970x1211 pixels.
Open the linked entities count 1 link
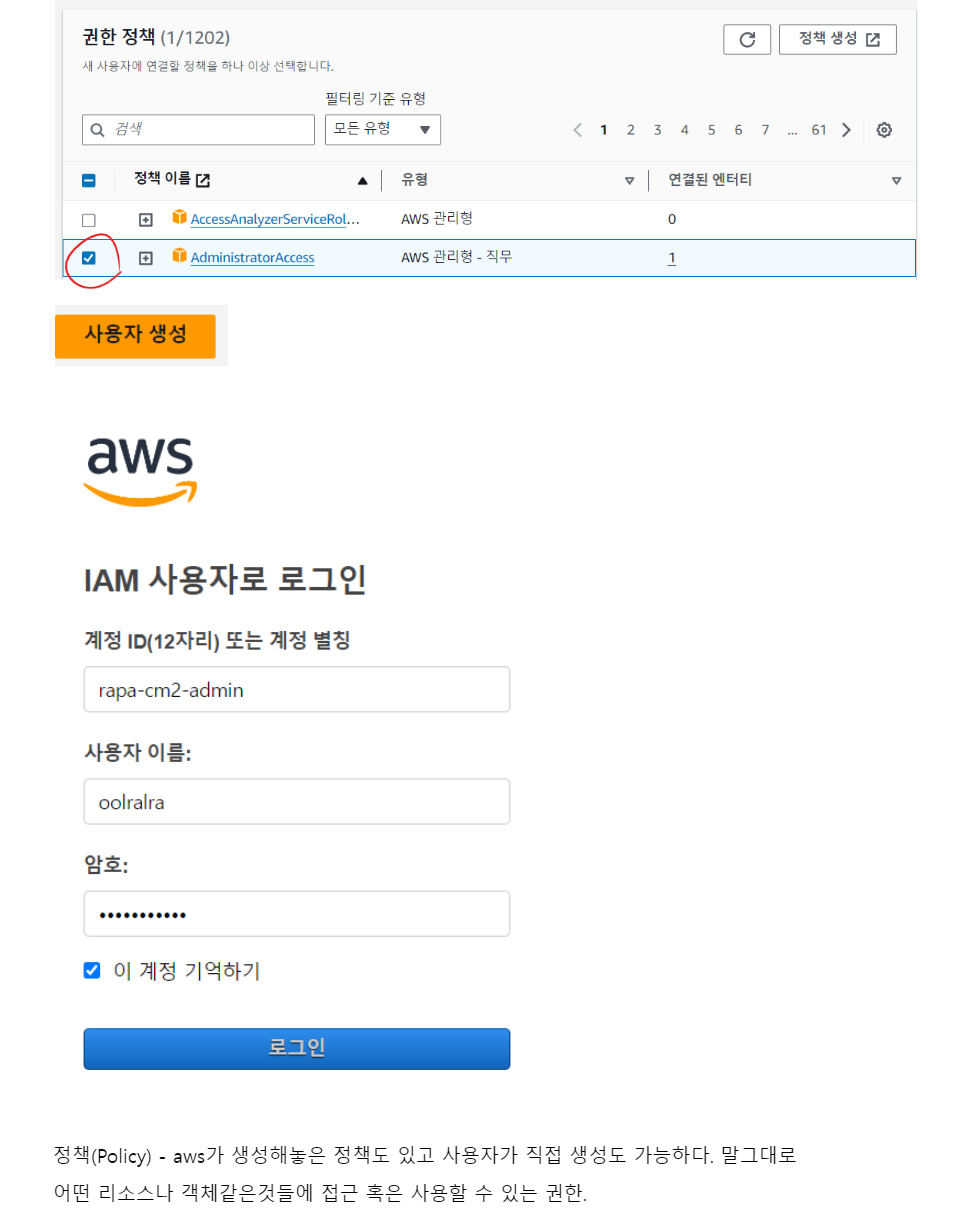point(672,258)
